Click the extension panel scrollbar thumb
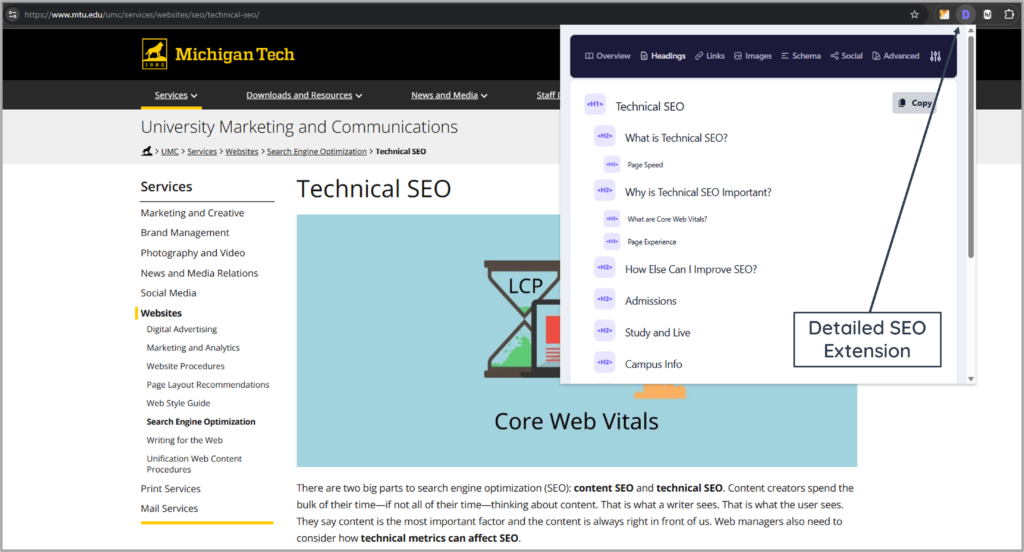This screenshot has height=552, width=1024. point(970,147)
